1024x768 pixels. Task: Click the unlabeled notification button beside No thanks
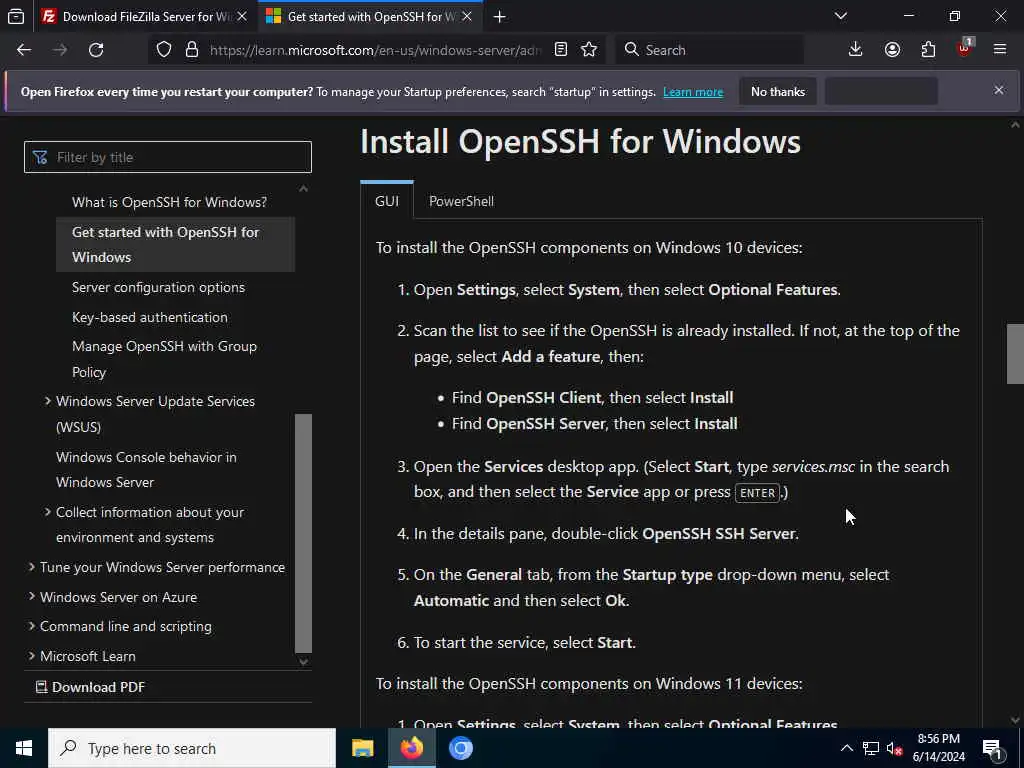tap(881, 91)
